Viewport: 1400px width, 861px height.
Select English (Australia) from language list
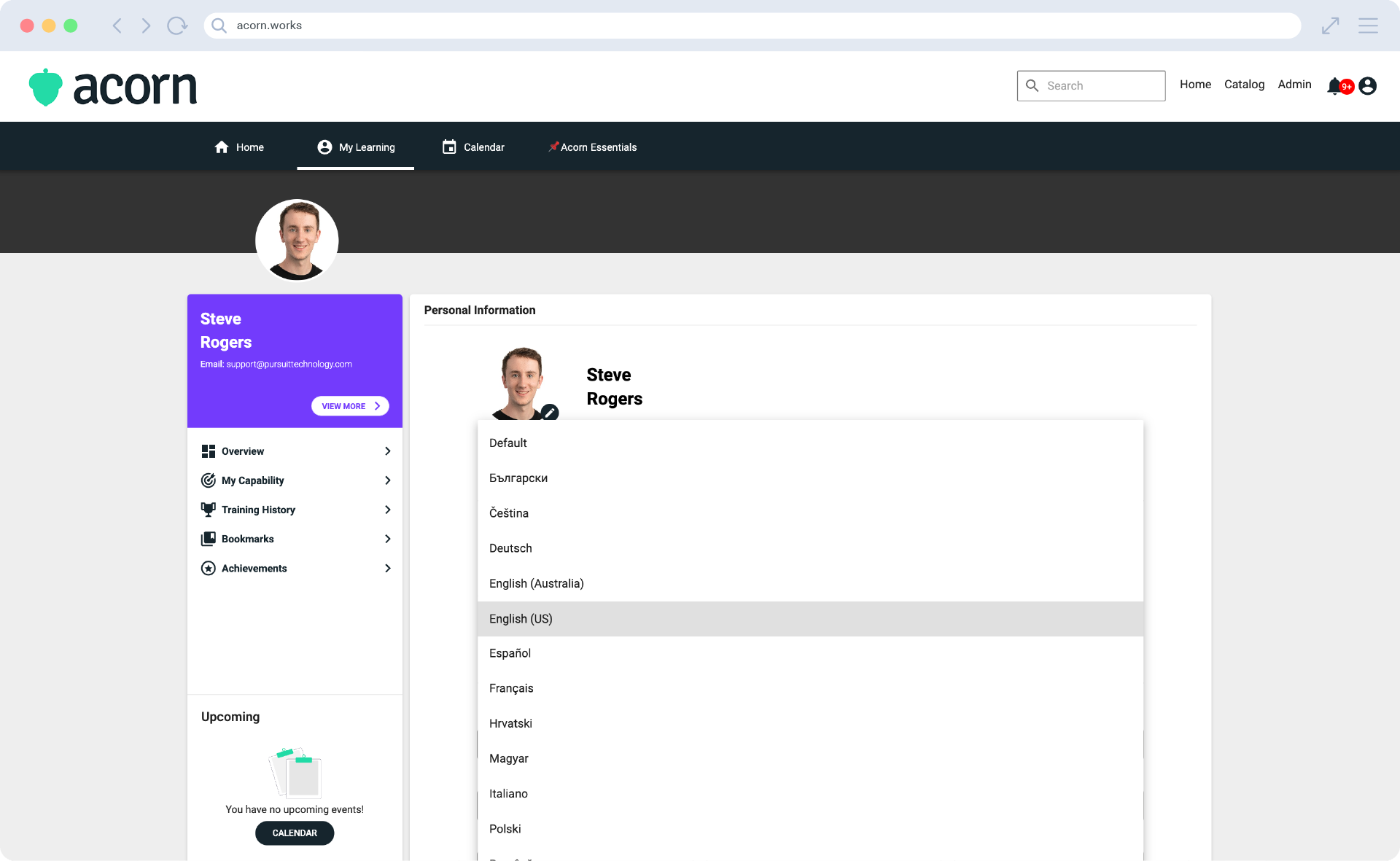pyautogui.click(x=537, y=583)
